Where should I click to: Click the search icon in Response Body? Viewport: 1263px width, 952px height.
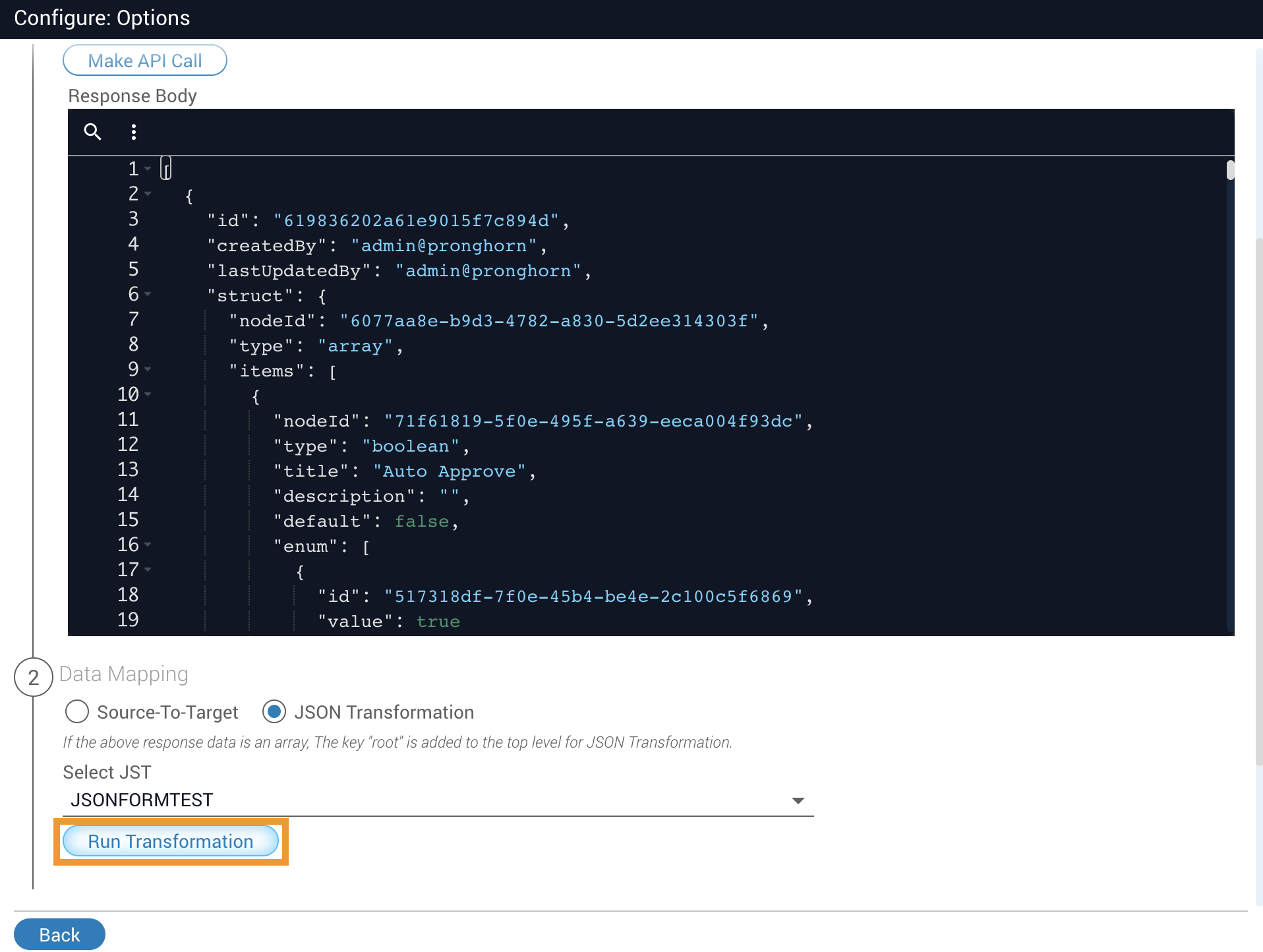(92, 132)
